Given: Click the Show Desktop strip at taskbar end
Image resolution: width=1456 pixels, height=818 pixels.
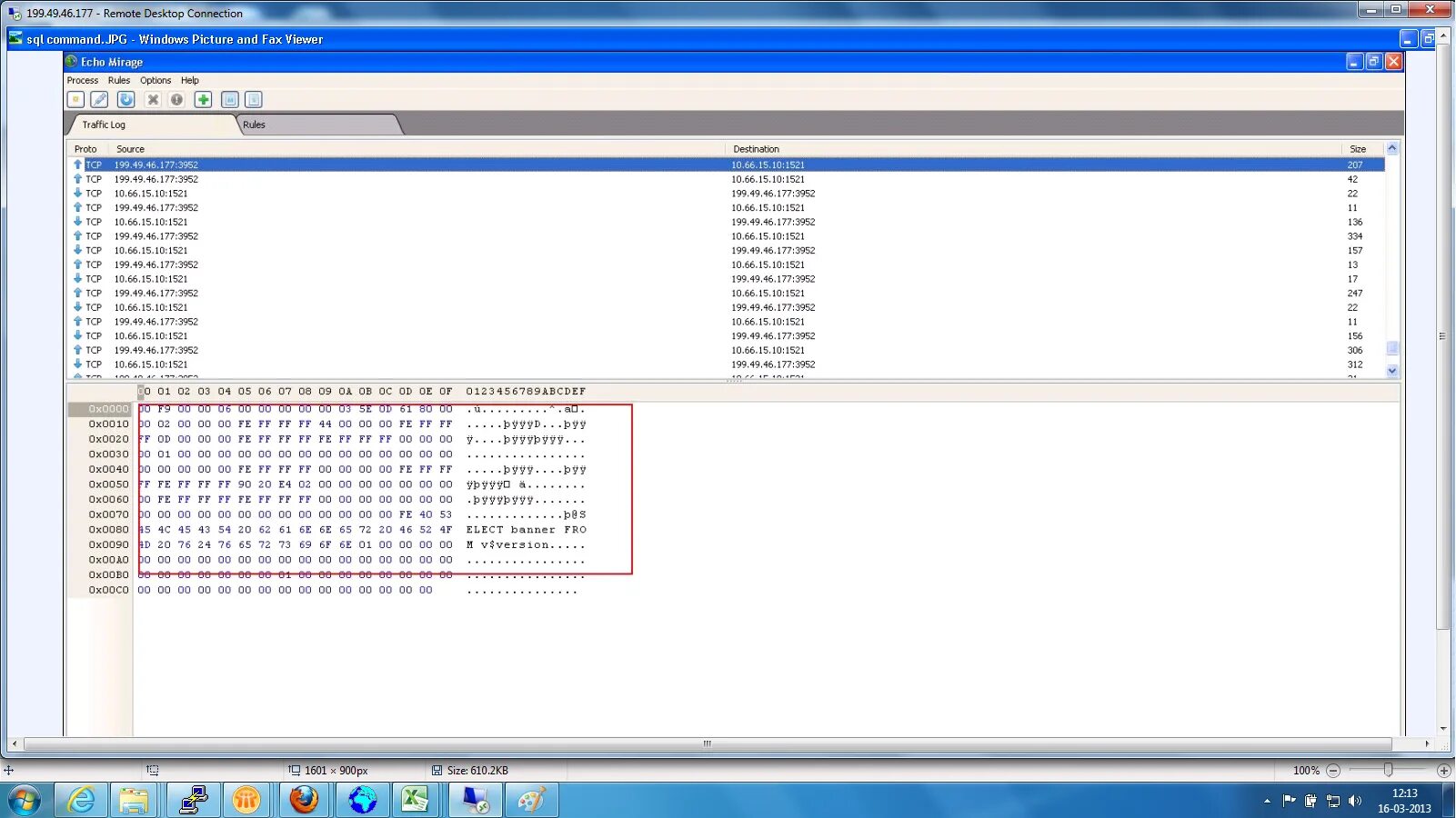Looking at the screenshot, I should click(1449, 801).
